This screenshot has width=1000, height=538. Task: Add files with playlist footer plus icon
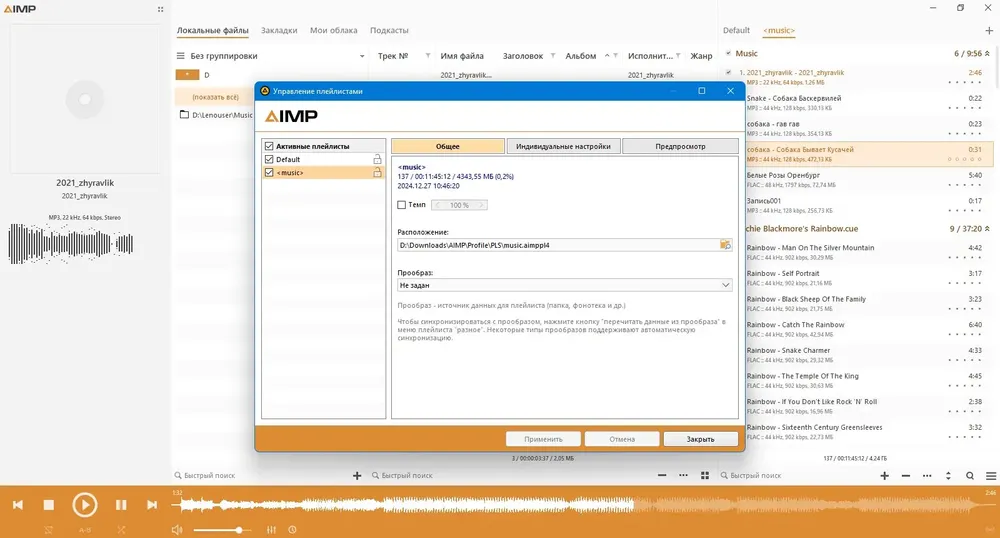pyautogui.click(x=885, y=476)
